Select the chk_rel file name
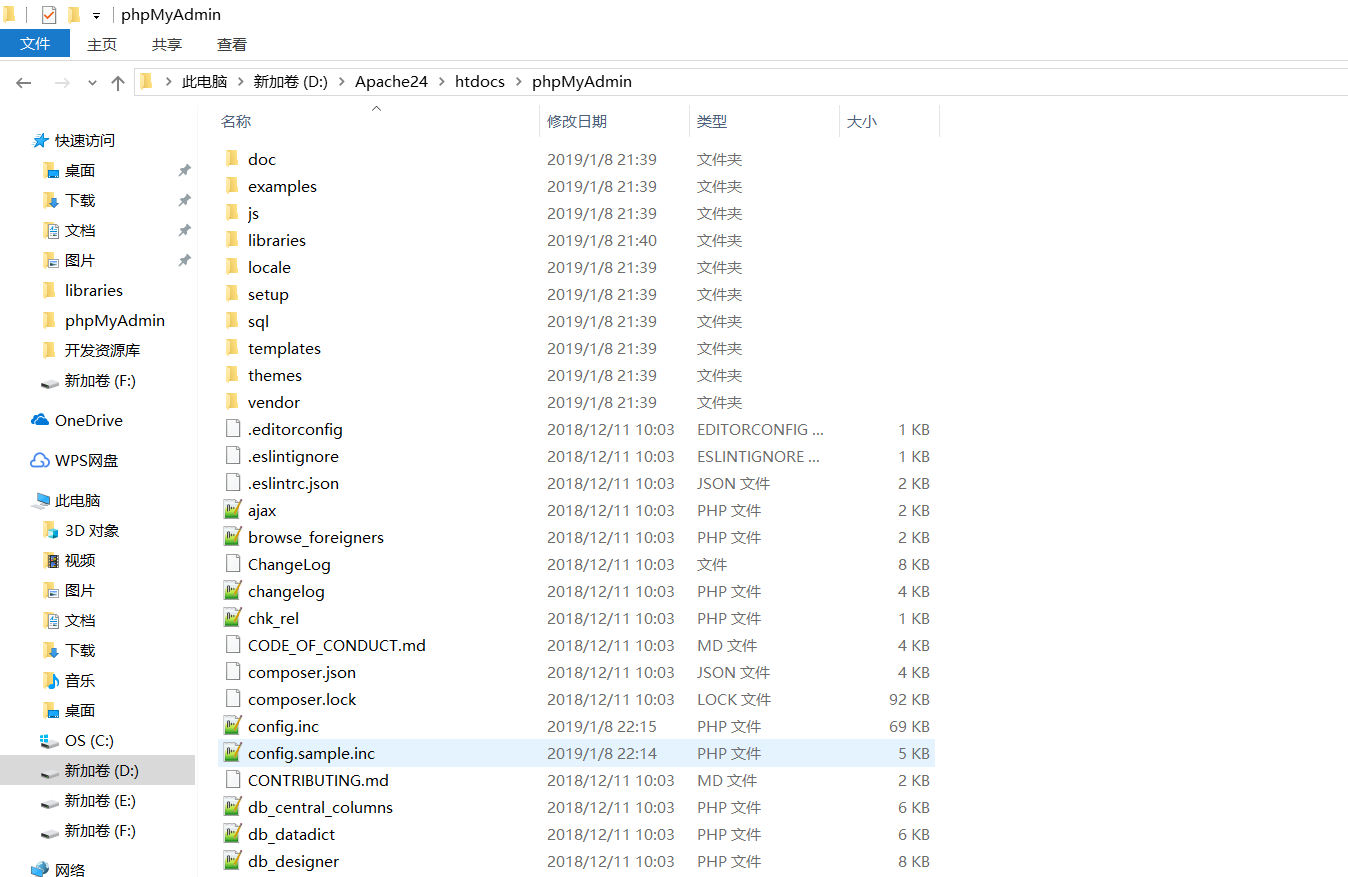 click(273, 618)
